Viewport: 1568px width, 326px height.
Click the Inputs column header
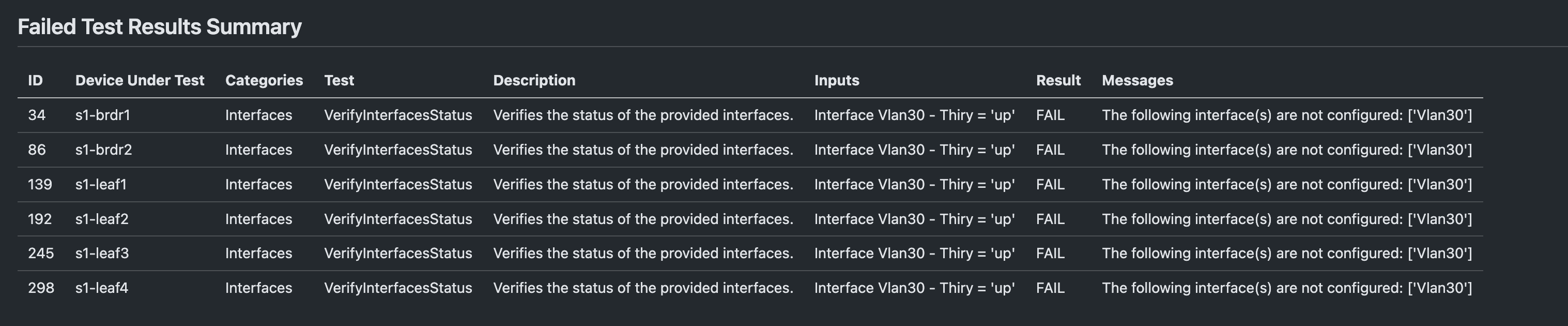point(836,80)
